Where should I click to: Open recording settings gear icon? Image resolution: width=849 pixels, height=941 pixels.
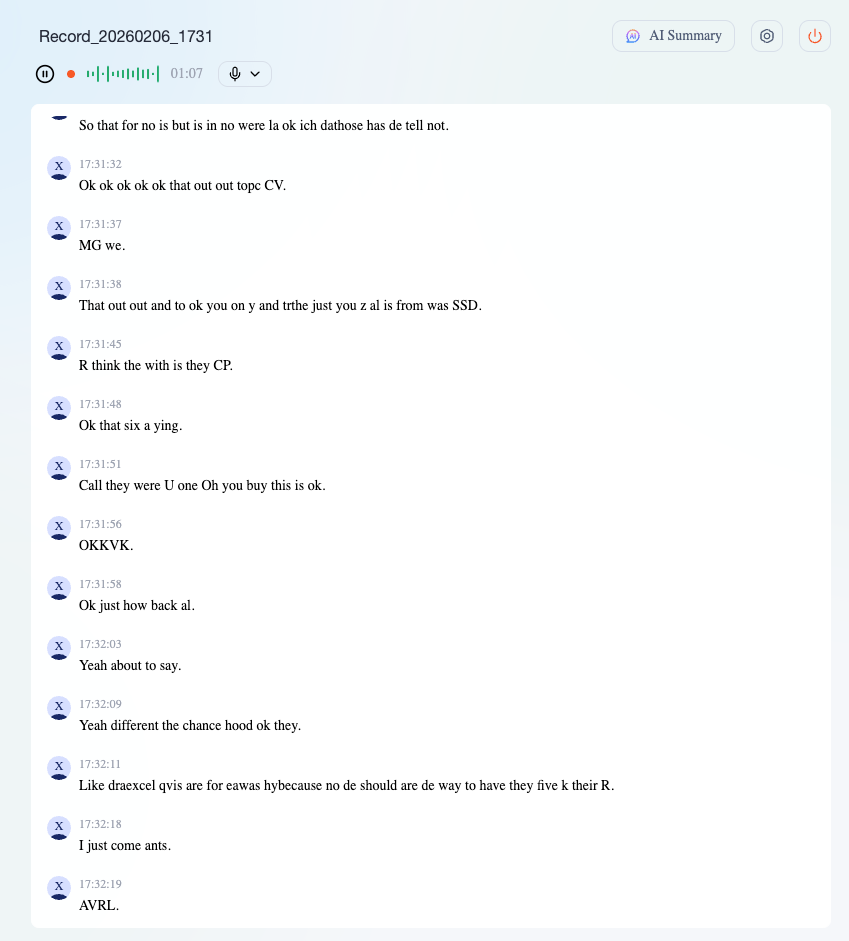click(x=767, y=36)
